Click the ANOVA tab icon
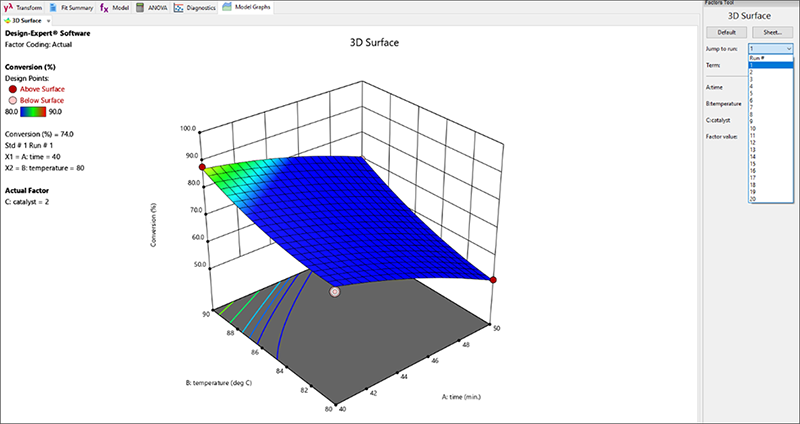This screenshot has height=424, width=800. point(140,7)
